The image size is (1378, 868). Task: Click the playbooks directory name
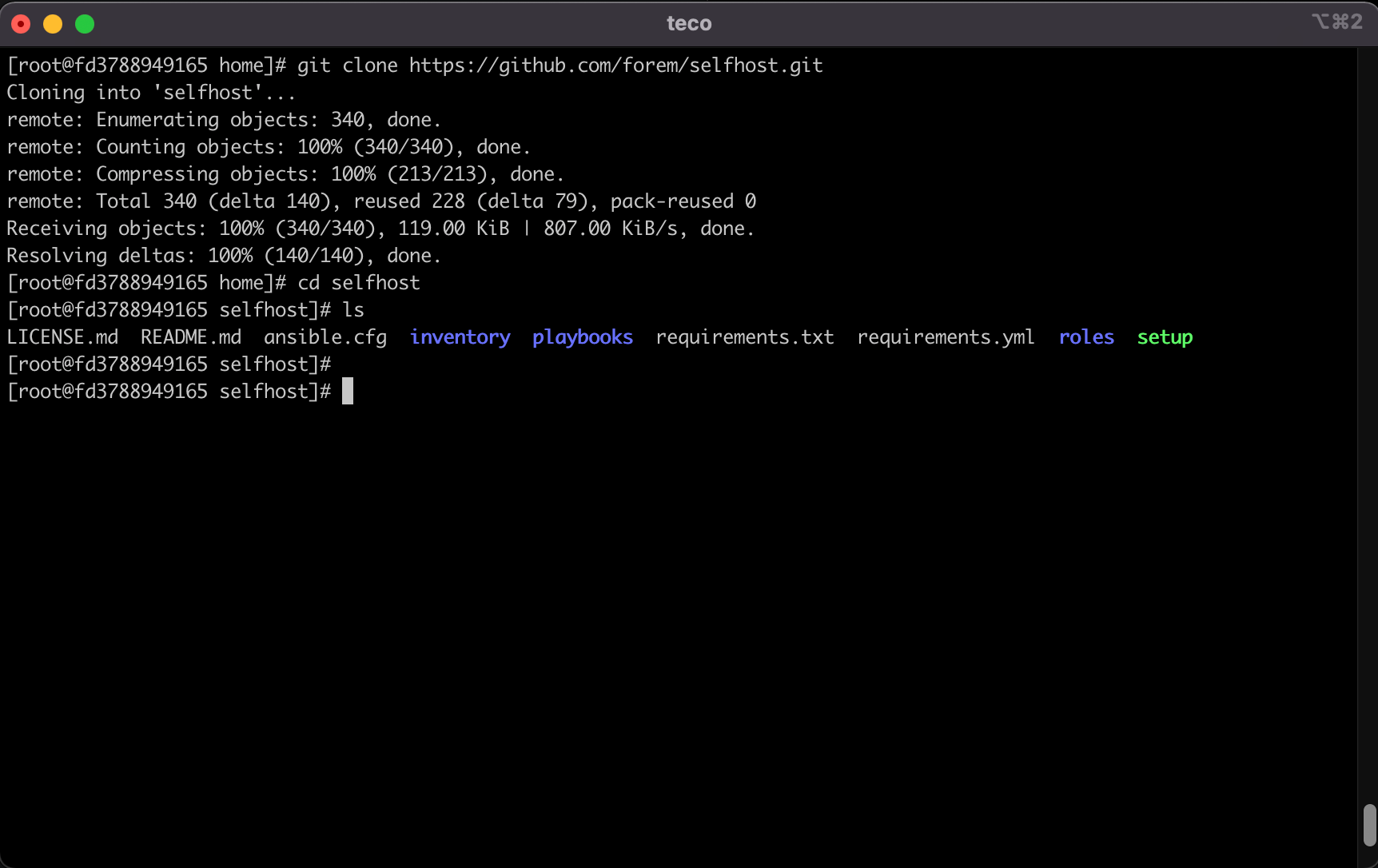[x=582, y=336]
